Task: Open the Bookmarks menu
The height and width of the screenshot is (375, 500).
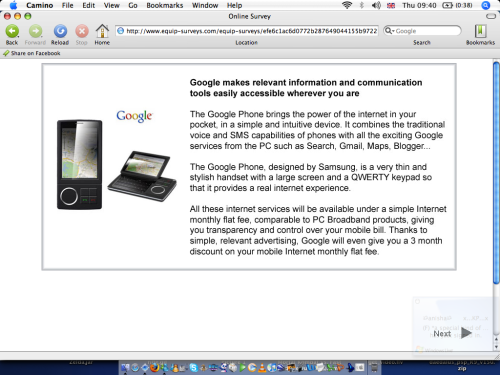Action: [x=165, y=5]
